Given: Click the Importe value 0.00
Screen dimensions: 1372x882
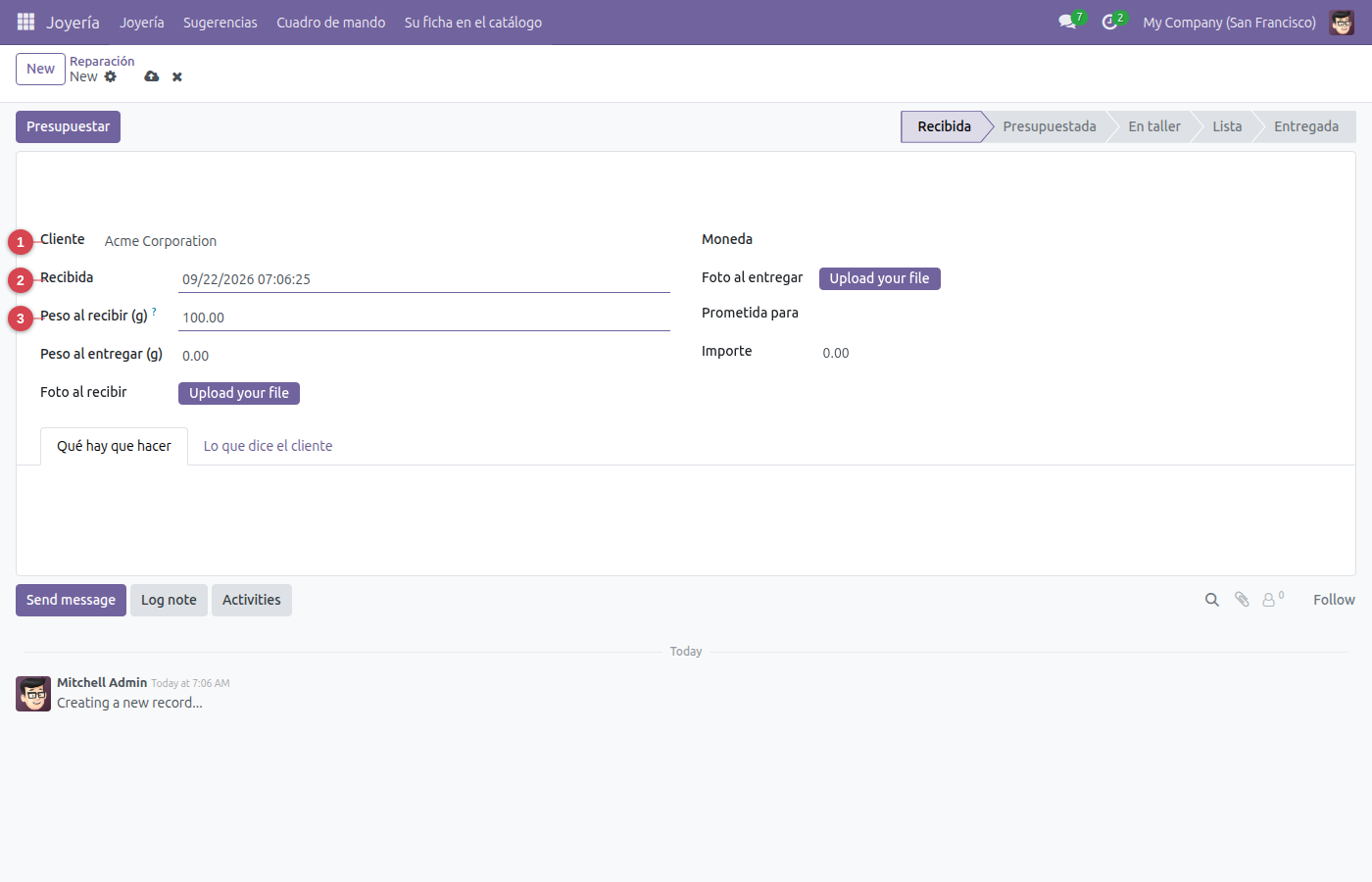Looking at the screenshot, I should coord(836,353).
